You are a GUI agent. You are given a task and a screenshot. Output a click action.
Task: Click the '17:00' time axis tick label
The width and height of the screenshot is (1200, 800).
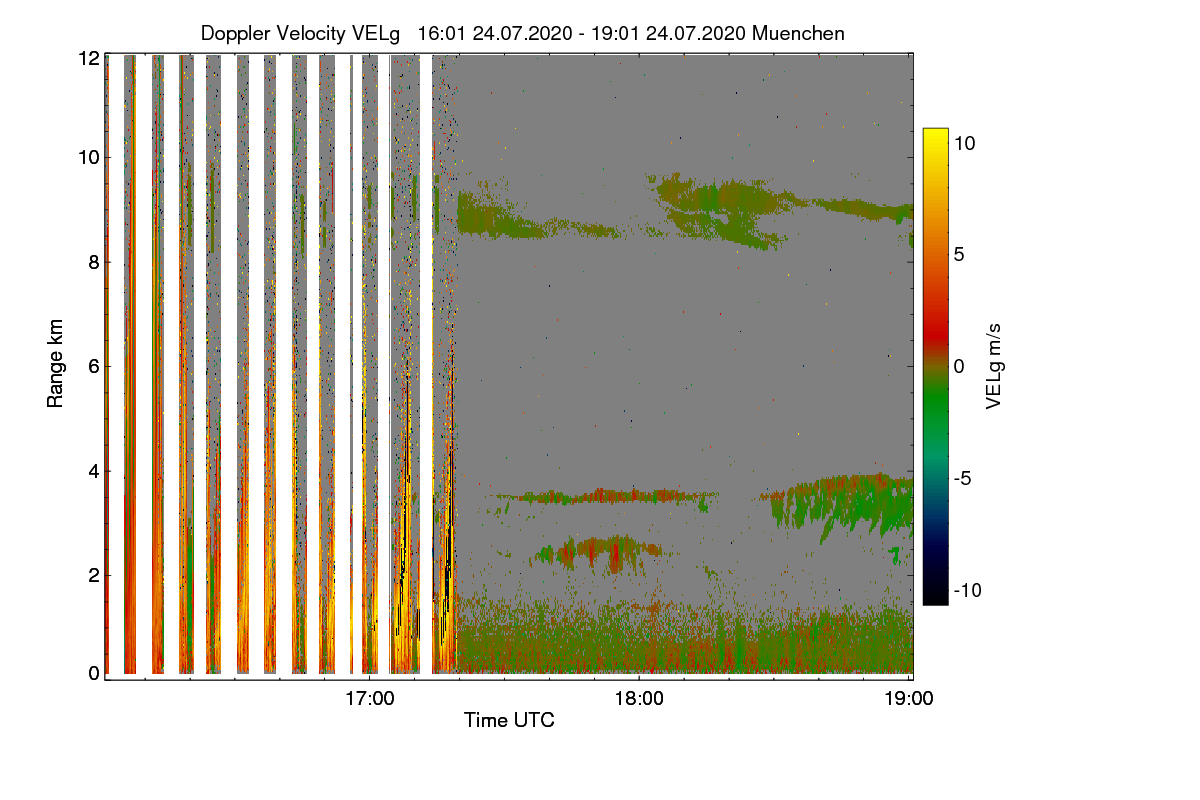pos(369,697)
